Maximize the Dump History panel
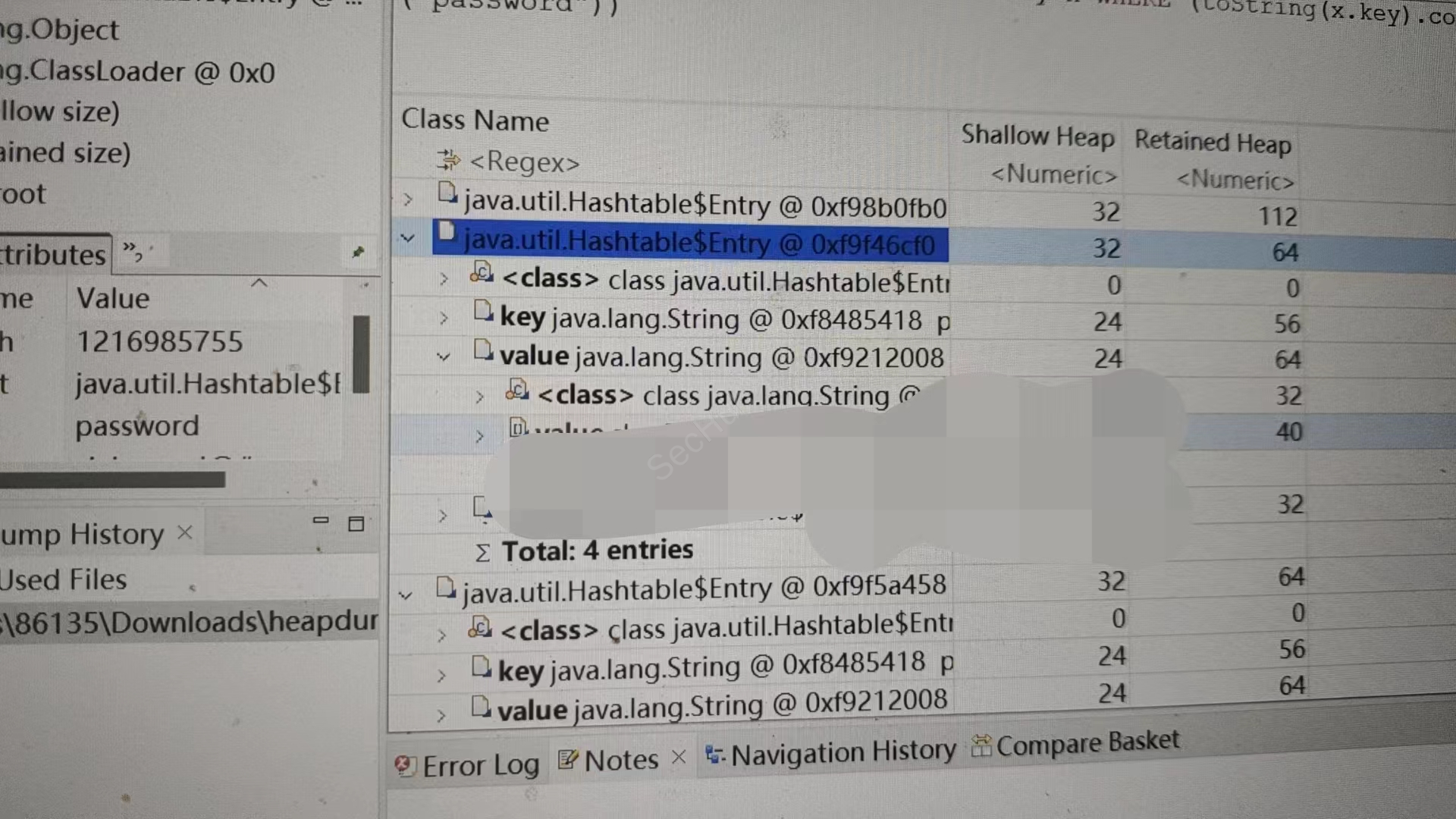 356,523
